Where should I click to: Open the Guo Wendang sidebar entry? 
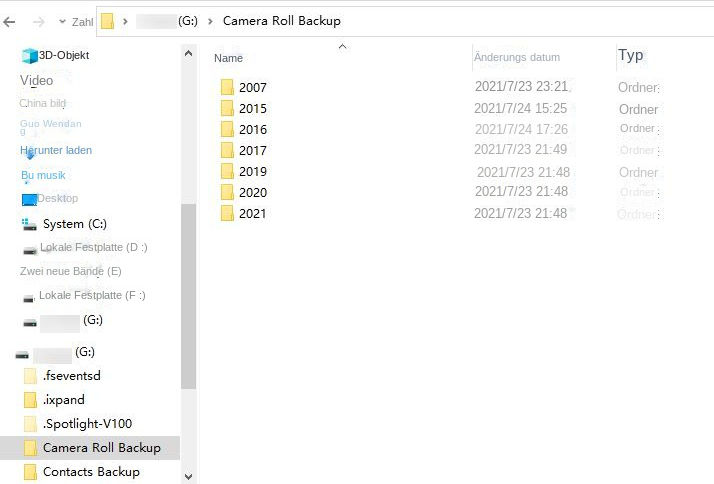(51, 127)
